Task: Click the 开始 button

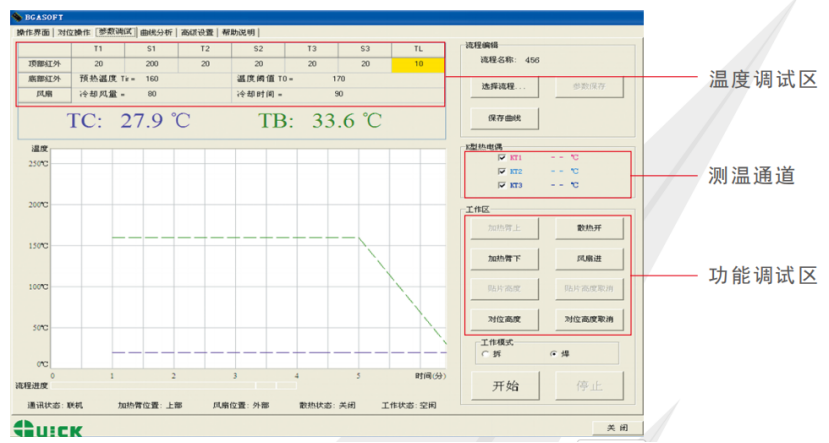Action: click(x=505, y=386)
